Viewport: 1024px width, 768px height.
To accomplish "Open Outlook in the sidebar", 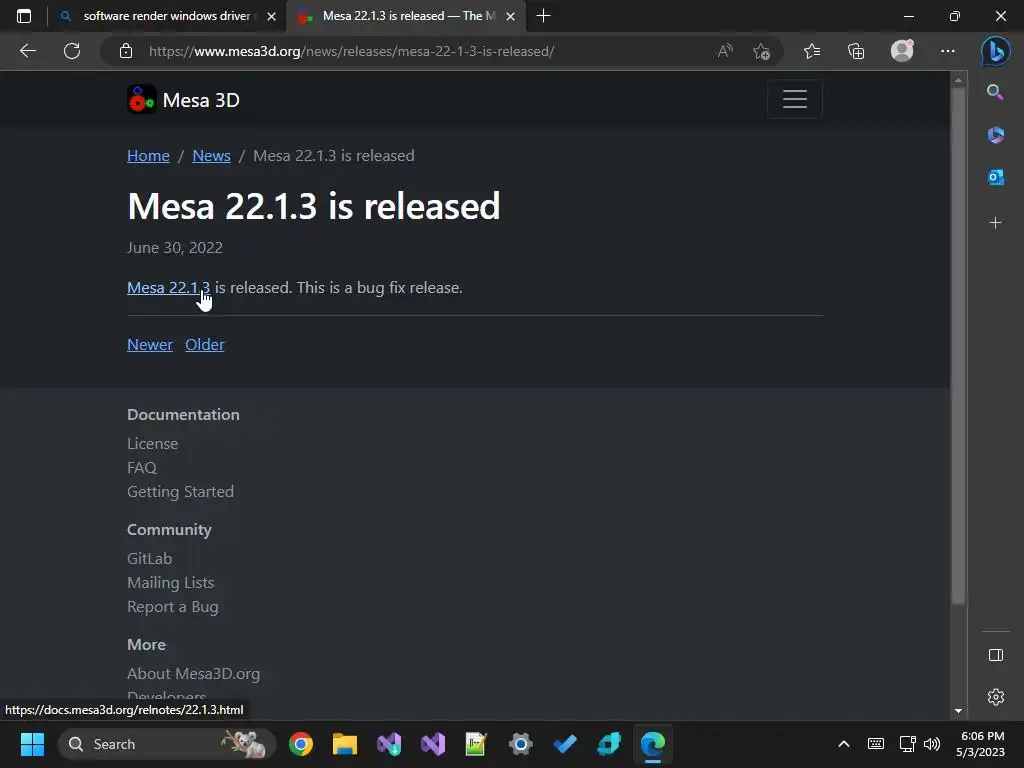I will pos(995,177).
